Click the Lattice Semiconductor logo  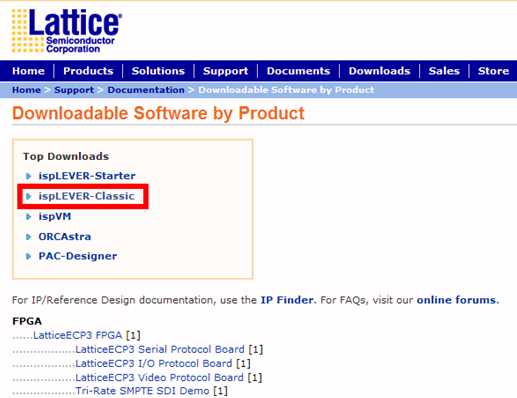tap(67, 31)
